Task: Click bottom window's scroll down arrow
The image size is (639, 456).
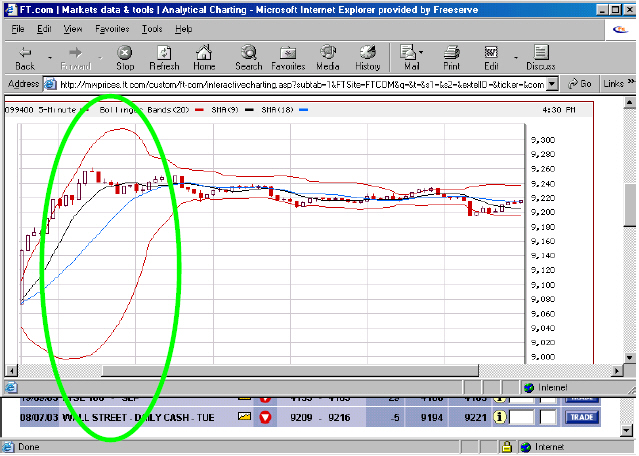Action: click(x=628, y=430)
